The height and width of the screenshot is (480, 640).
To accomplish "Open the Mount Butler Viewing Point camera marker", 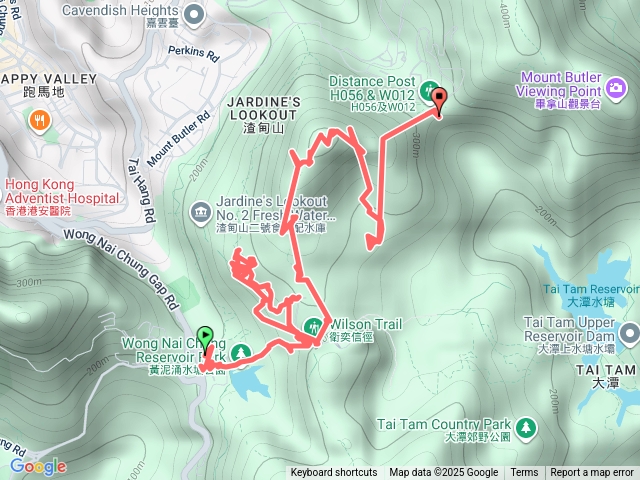I will pos(616,88).
